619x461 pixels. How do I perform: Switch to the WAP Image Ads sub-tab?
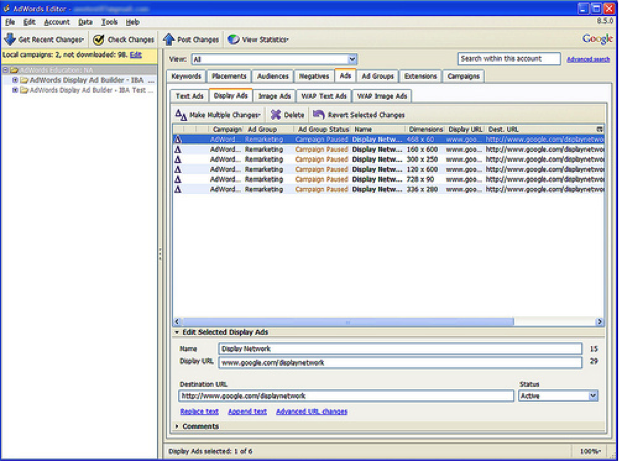[382, 96]
